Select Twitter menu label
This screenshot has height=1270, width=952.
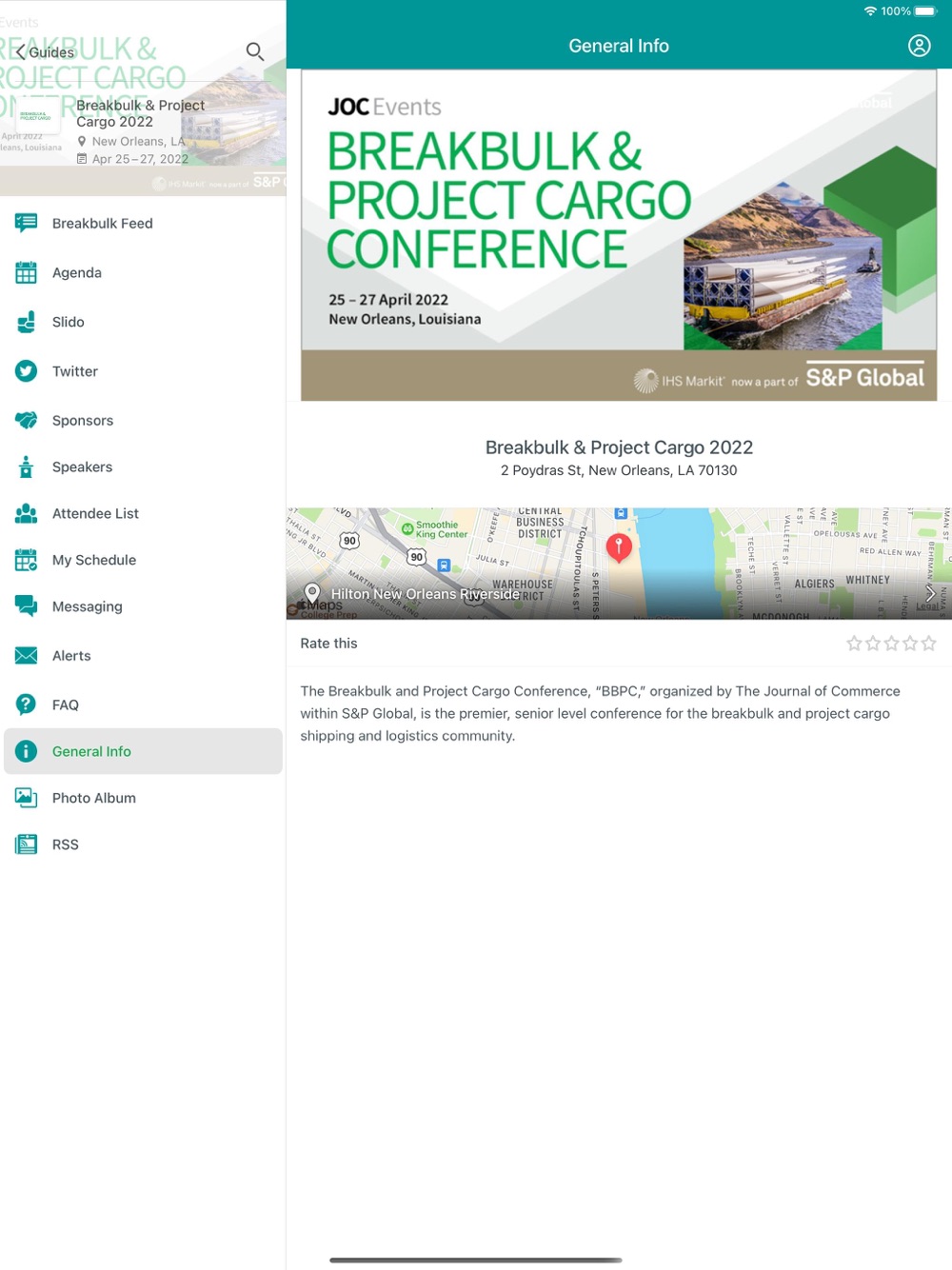pos(74,371)
